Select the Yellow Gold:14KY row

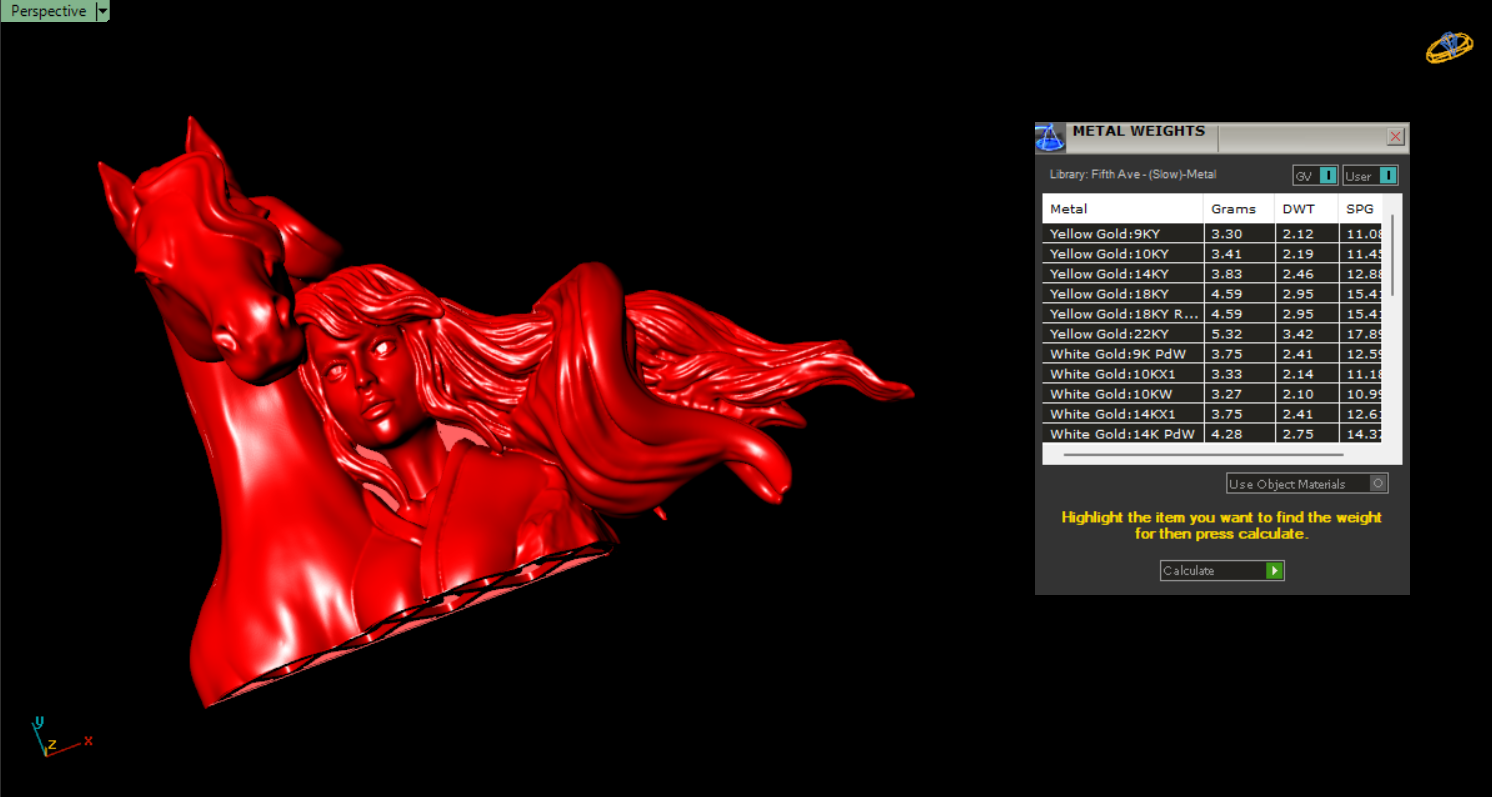point(1122,274)
